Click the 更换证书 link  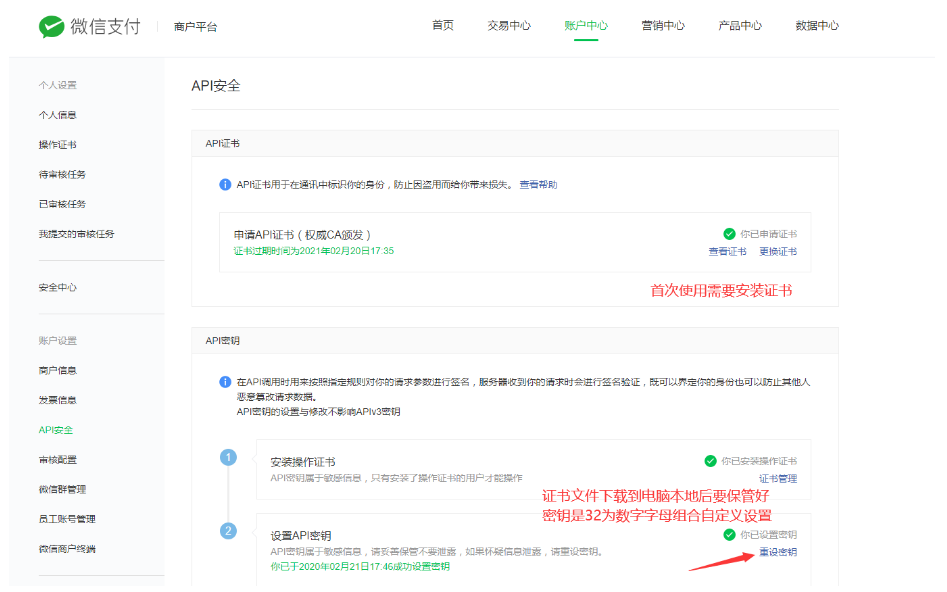pyautogui.click(x=778, y=251)
